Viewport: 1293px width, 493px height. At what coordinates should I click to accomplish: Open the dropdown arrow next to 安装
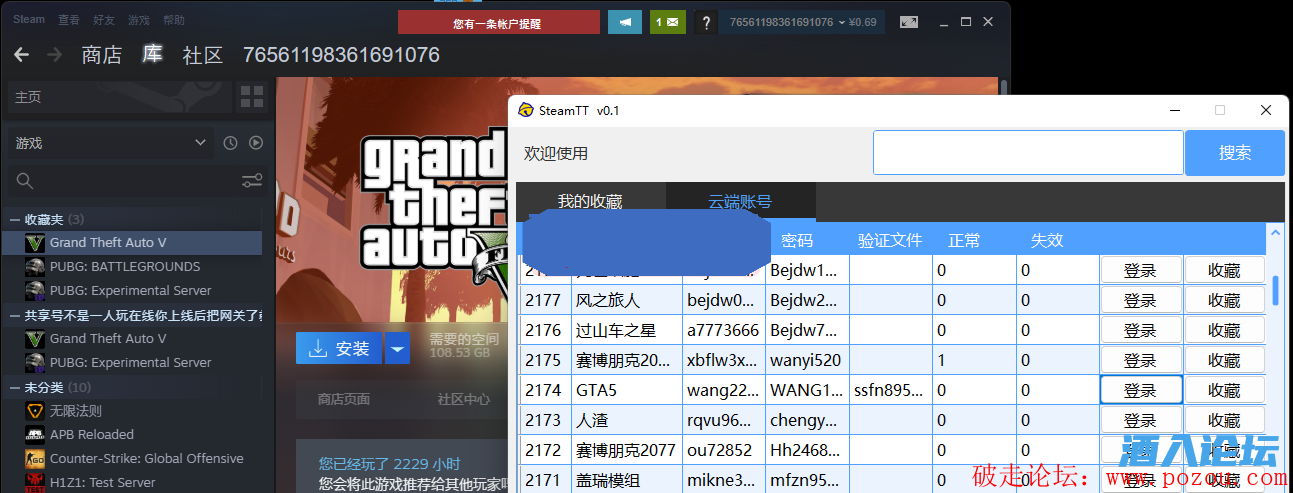[x=398, y=348]
